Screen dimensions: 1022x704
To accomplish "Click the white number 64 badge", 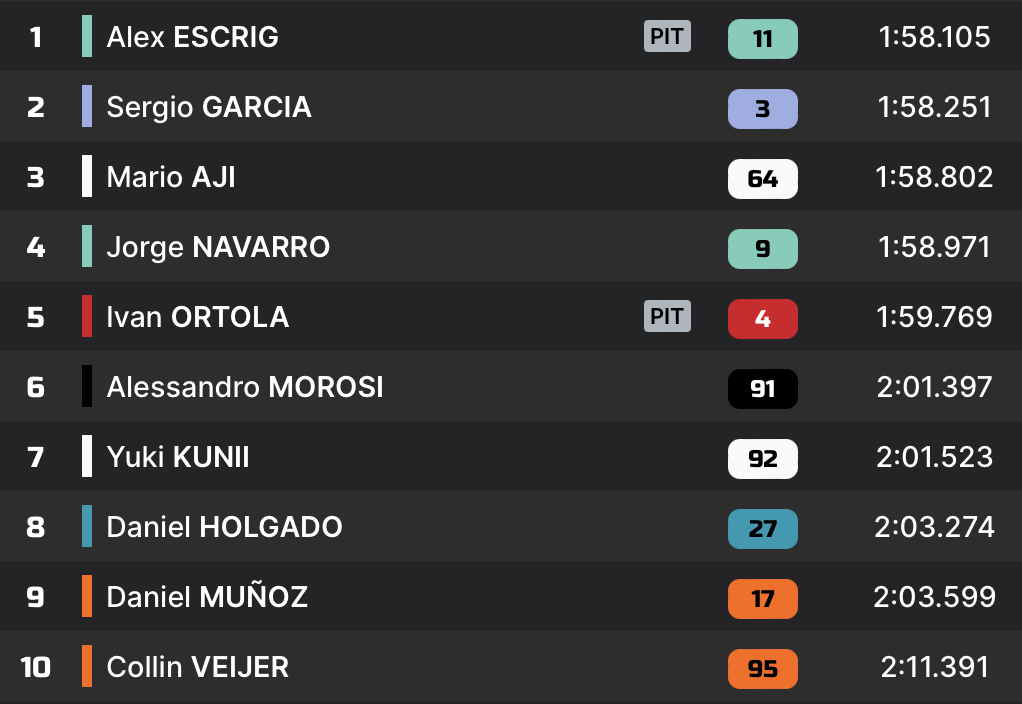I will click(x=762, y=179).
